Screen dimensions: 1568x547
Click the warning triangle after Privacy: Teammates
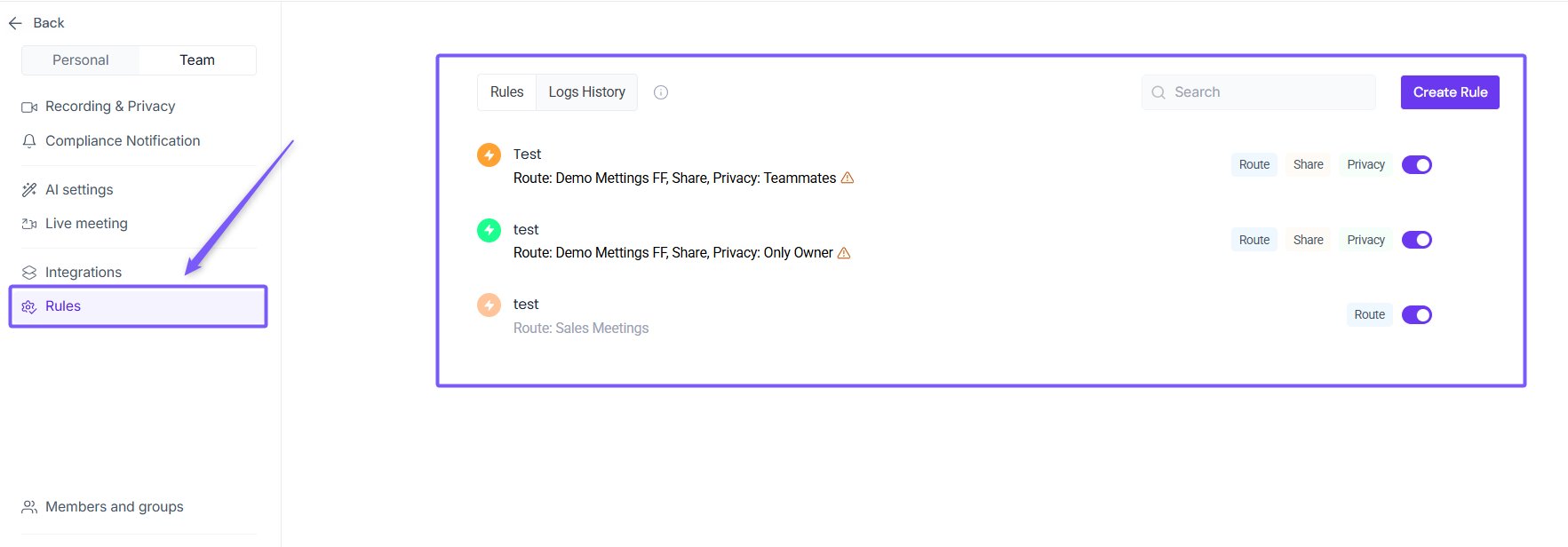pos(848,178)
